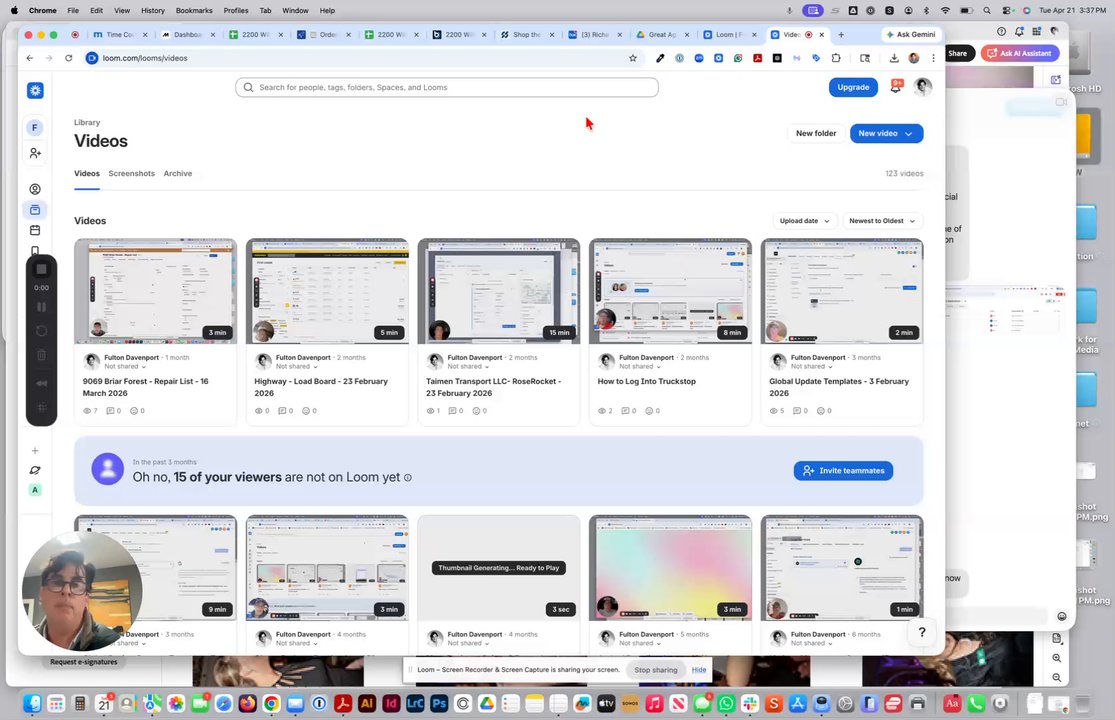Stop recording with the Loom square button
The image size is (1115, 720).
(x=41, y=269)
